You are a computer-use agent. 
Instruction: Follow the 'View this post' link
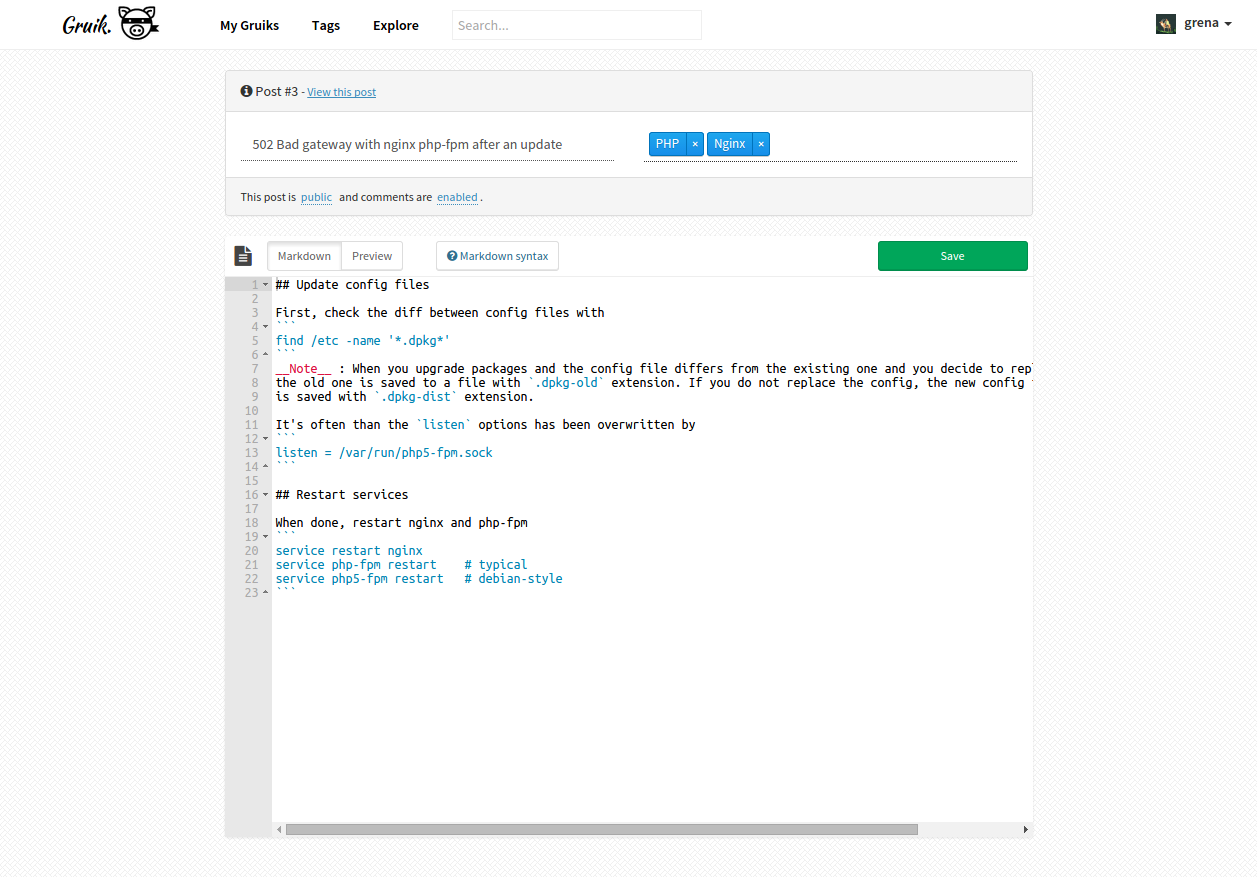pyautogui.click(x=342, y=92)
